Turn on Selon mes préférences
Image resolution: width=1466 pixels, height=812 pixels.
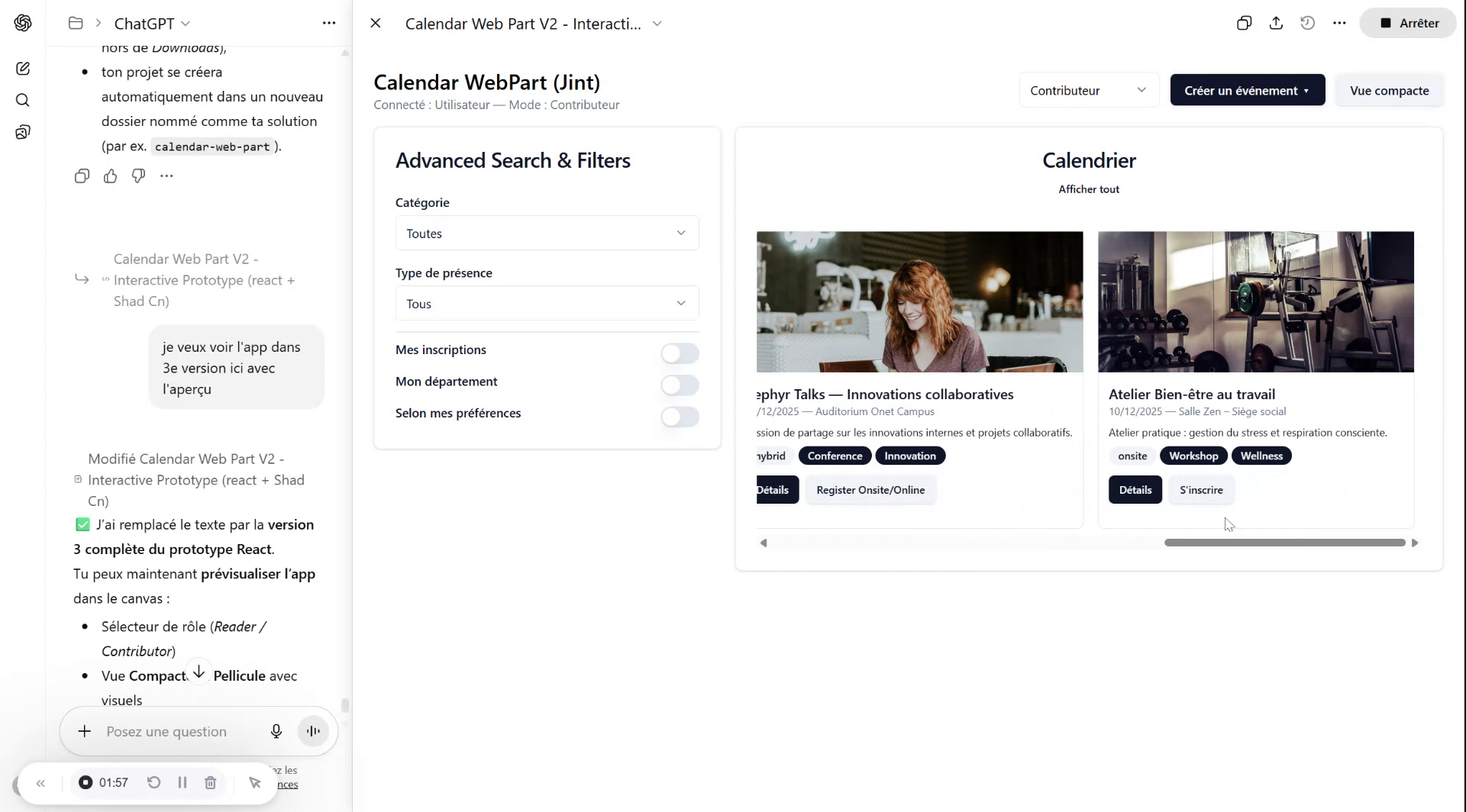(x=679, y=417)
